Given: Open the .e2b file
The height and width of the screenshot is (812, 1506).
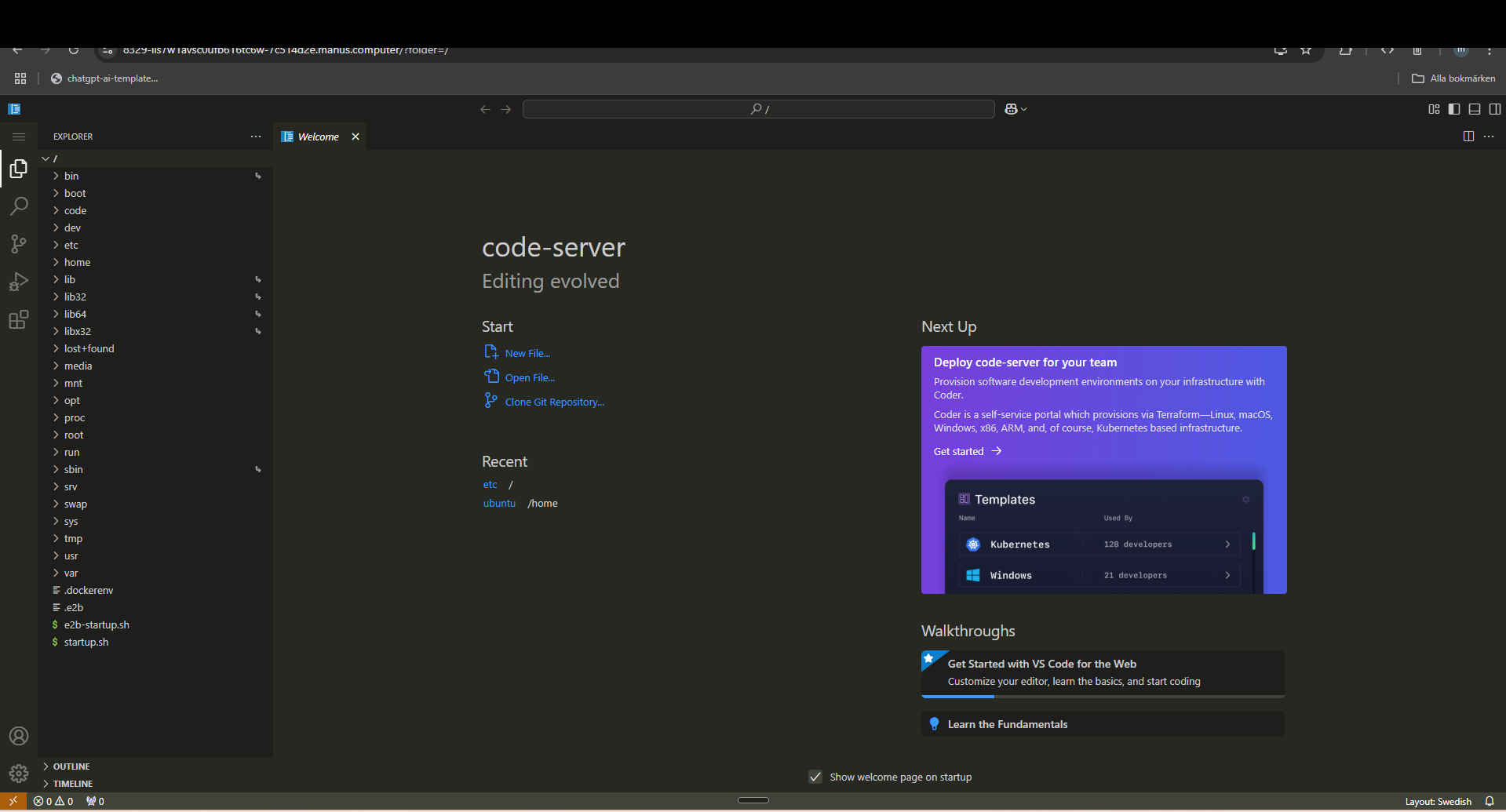Looking at the screenshot, I should tap(155, 607).
